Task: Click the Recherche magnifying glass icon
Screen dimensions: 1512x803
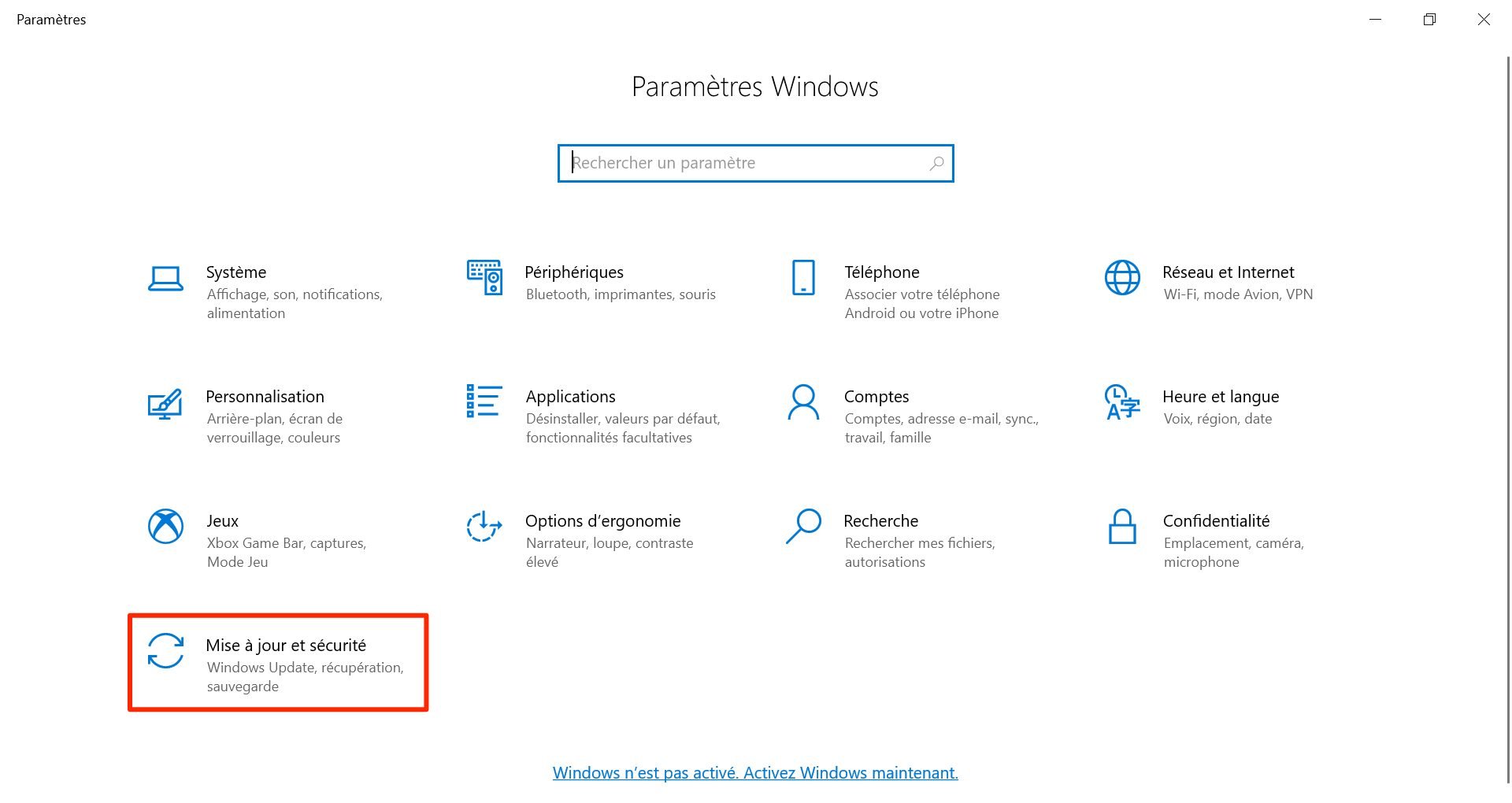Action: coord(803,527)
